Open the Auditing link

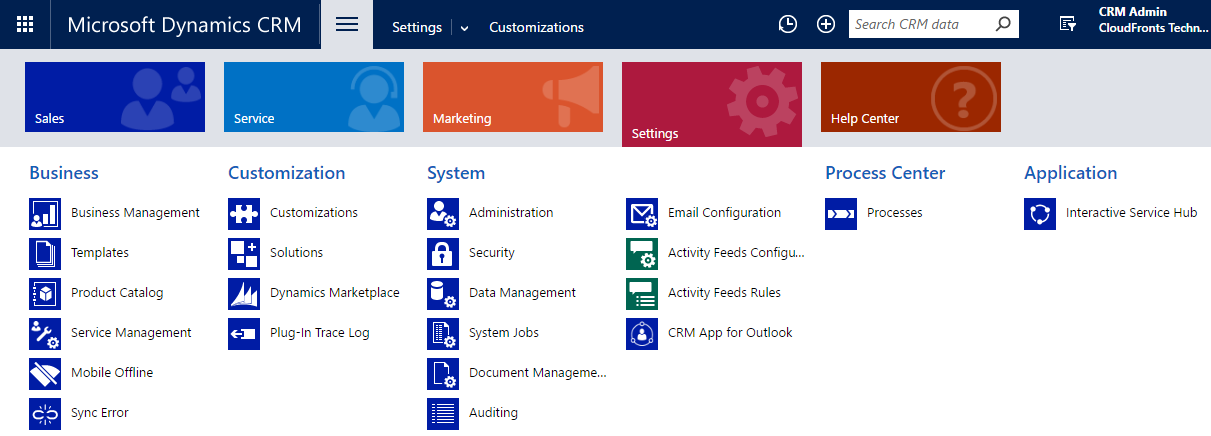click(x=493, y=413)
